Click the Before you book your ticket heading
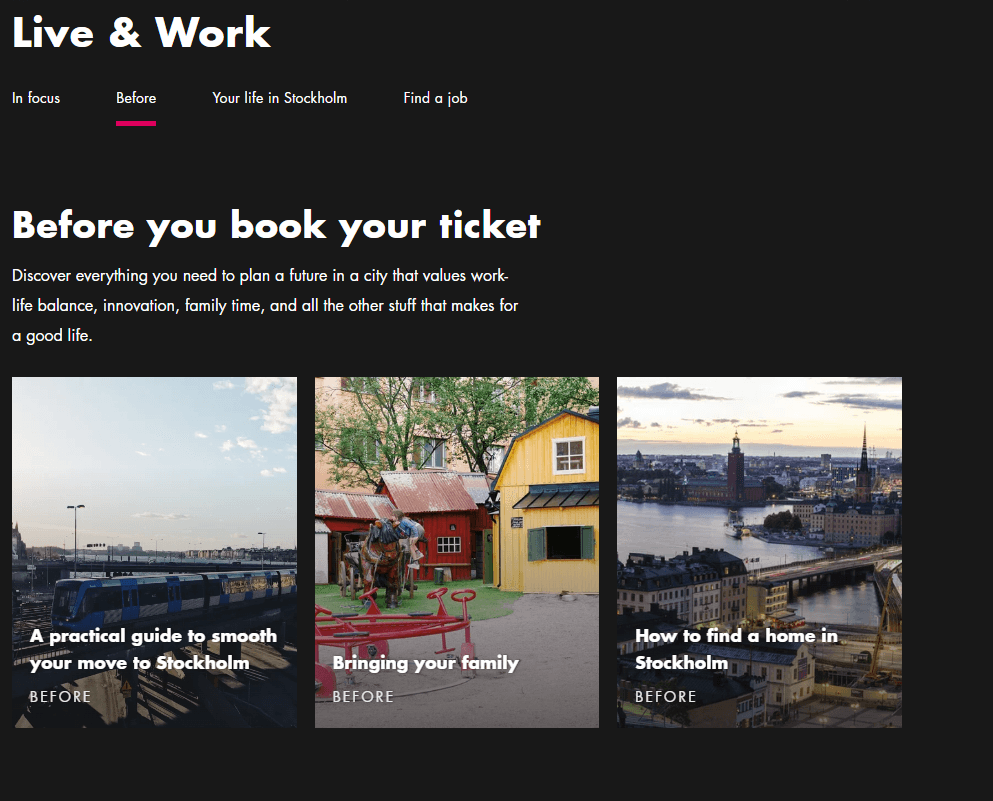The image size is (993, 801). [276, 225]
